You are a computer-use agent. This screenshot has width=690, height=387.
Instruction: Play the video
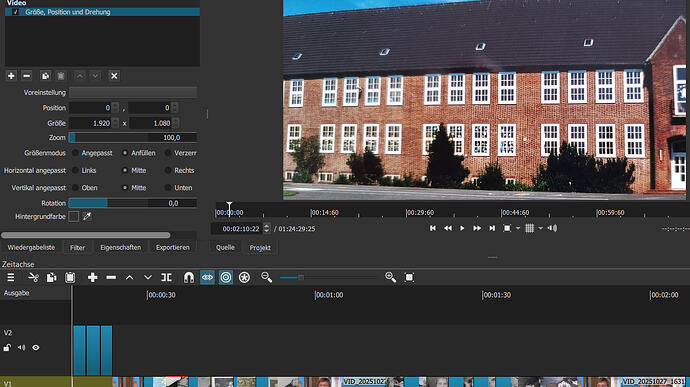click(x=462, y=228)
